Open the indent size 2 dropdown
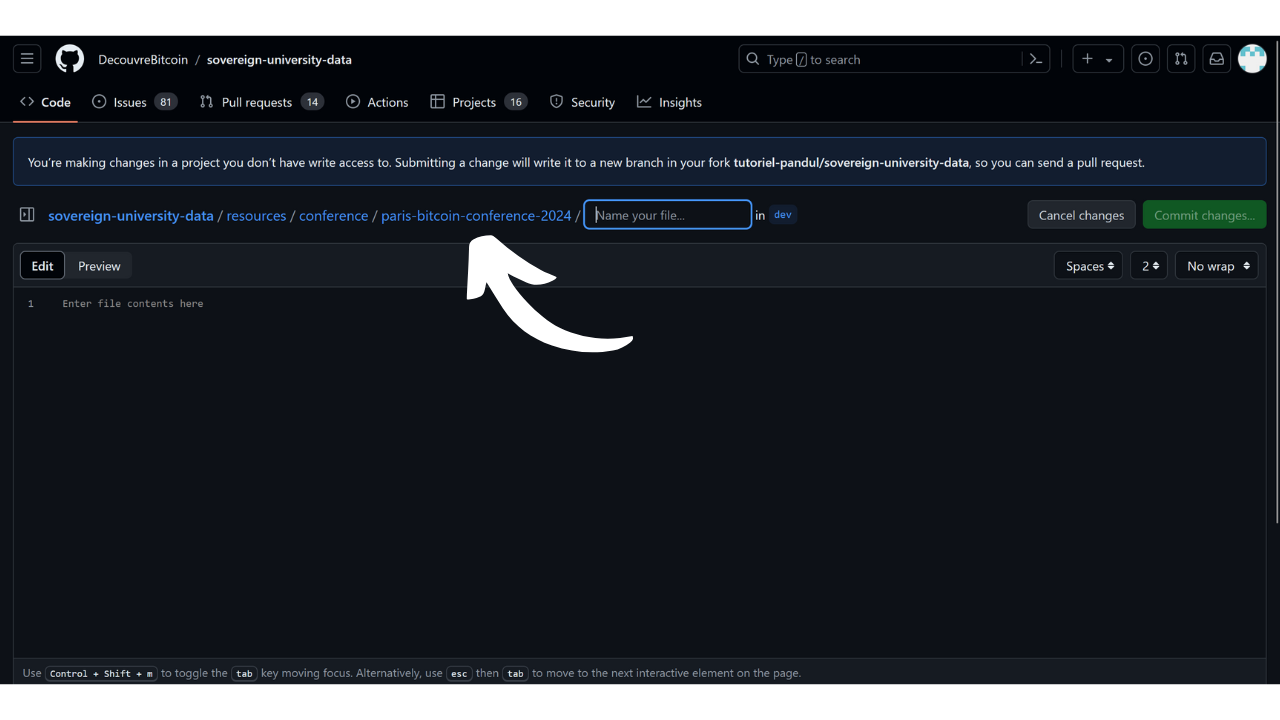Image resolution: width=1280 pixels, height=720 pixels. pos(1149,266)
